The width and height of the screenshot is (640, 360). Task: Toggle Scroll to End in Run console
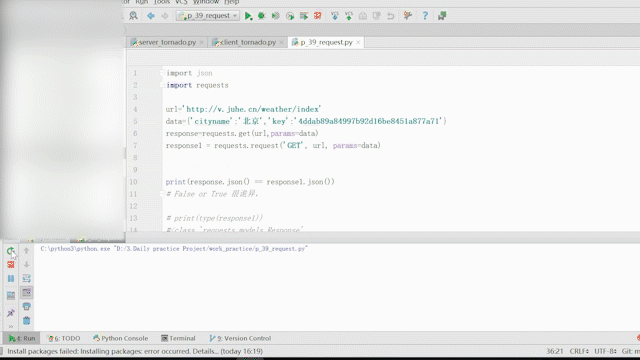[x=27, y=292]
